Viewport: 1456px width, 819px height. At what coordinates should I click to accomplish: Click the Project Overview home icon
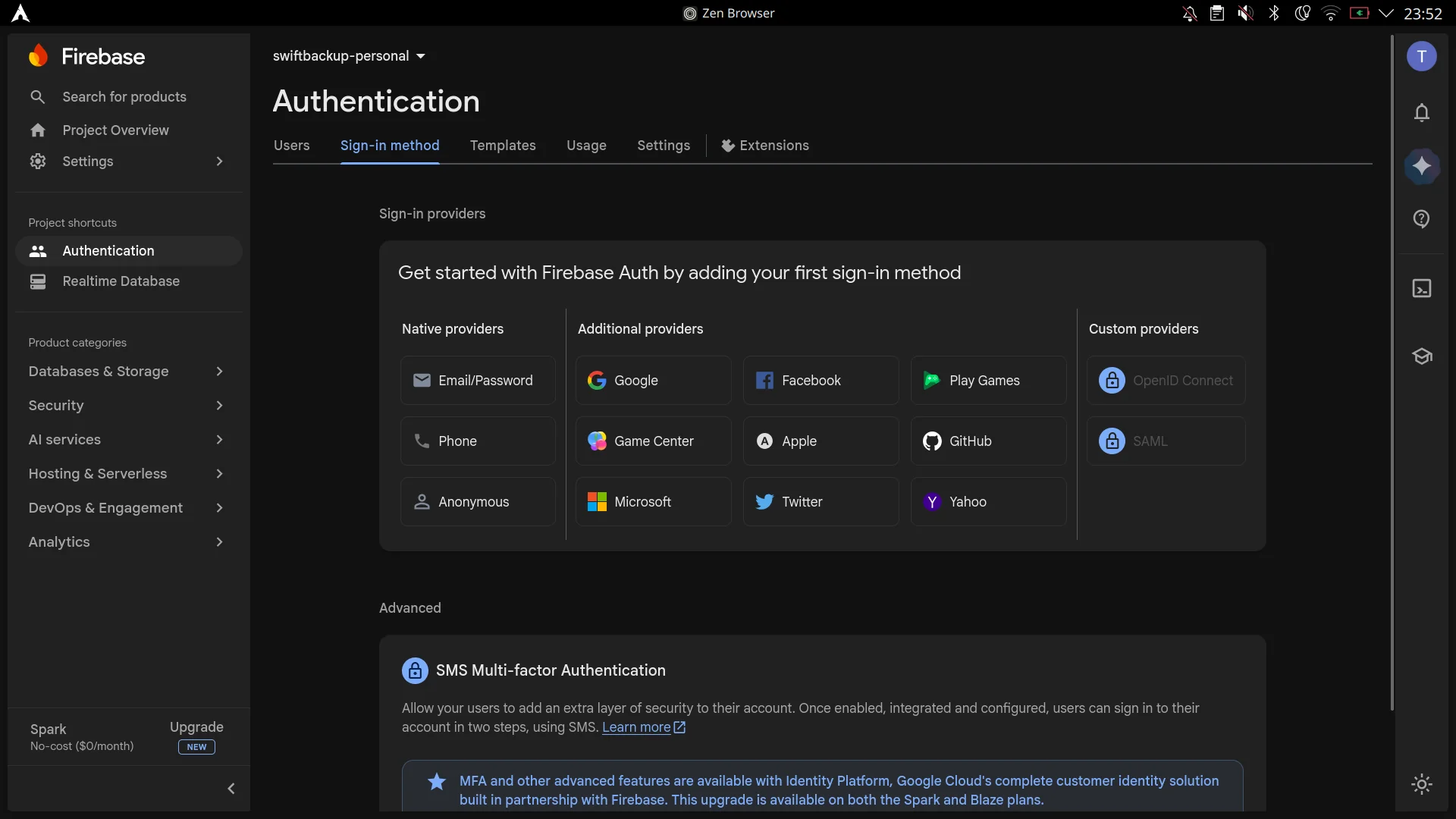[x=37, y=130]
